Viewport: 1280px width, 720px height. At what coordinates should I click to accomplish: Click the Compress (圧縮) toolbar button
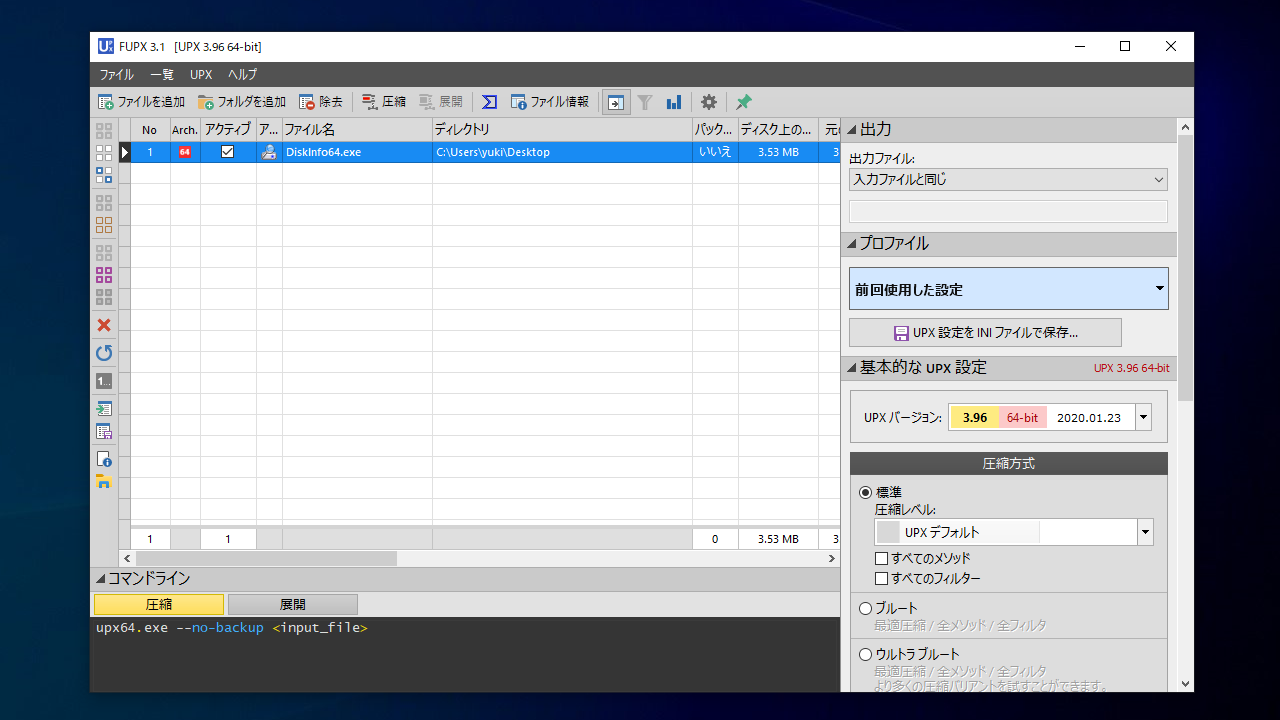tap(384, 102)
